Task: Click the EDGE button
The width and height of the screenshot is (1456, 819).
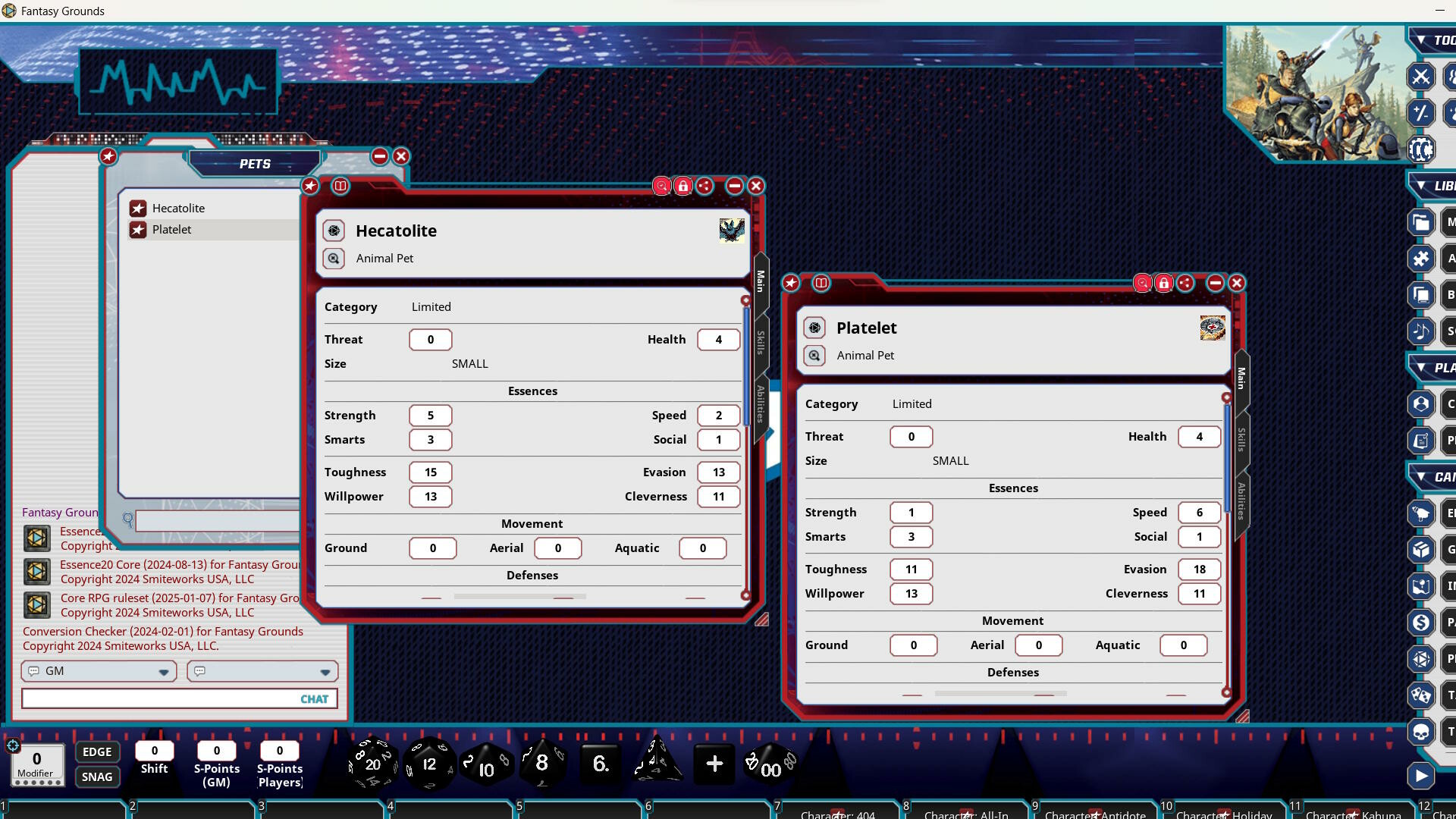Action: 97,752
